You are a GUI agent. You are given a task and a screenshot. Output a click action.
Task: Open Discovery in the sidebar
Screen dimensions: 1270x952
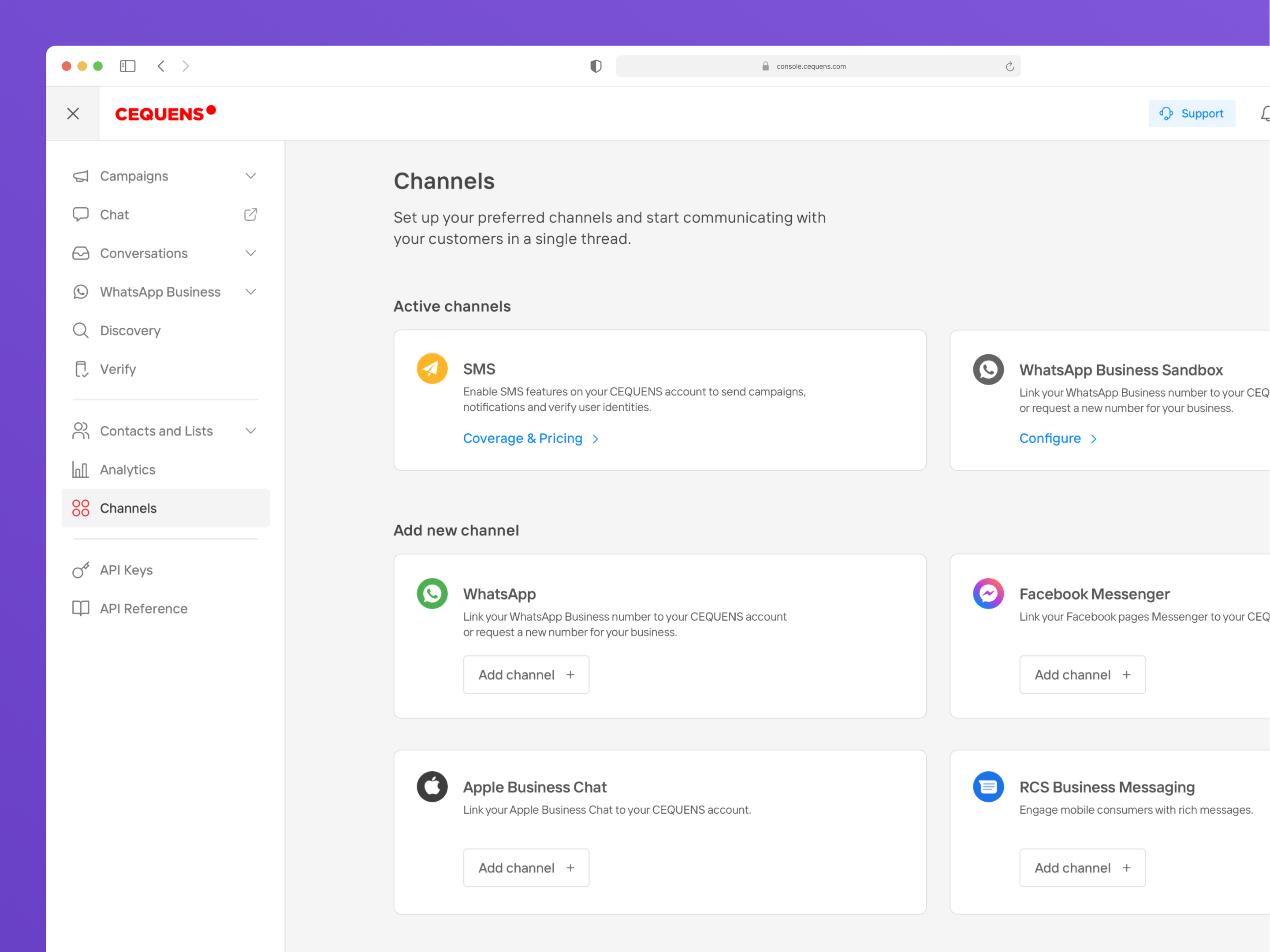[165, 330]
